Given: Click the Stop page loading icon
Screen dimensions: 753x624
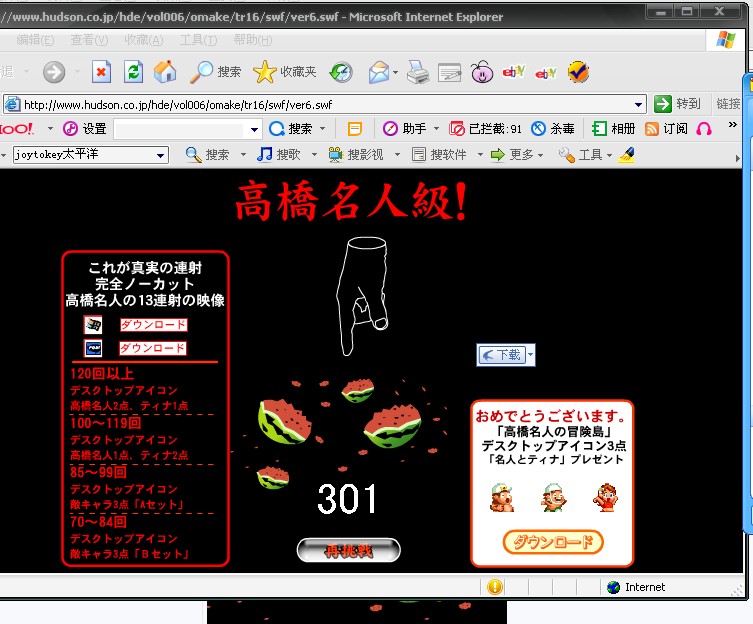Looking at the screenshot, I should tap(101, 72).
